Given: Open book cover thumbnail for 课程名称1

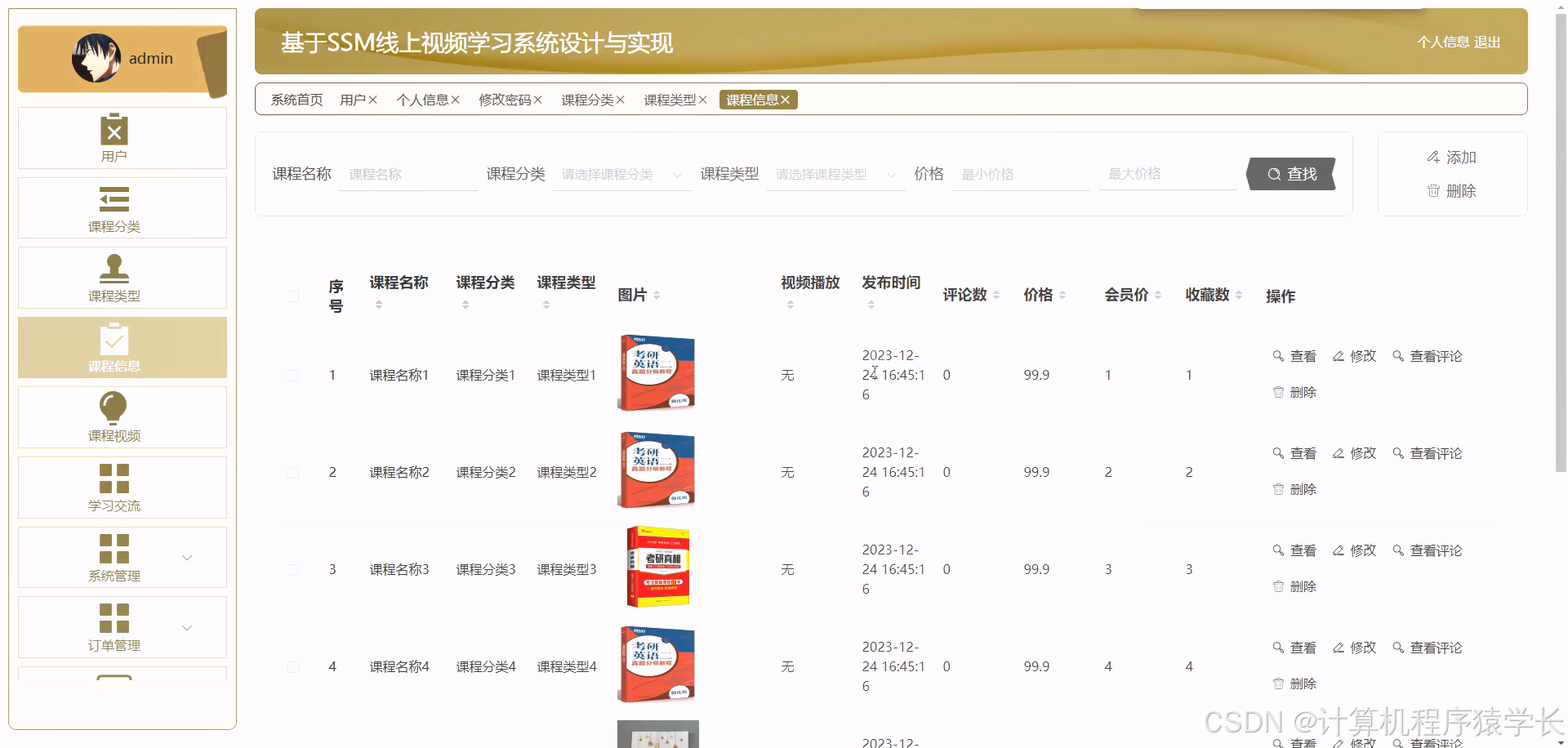Looking at the screenshot, I should click(x=657, y=372).
